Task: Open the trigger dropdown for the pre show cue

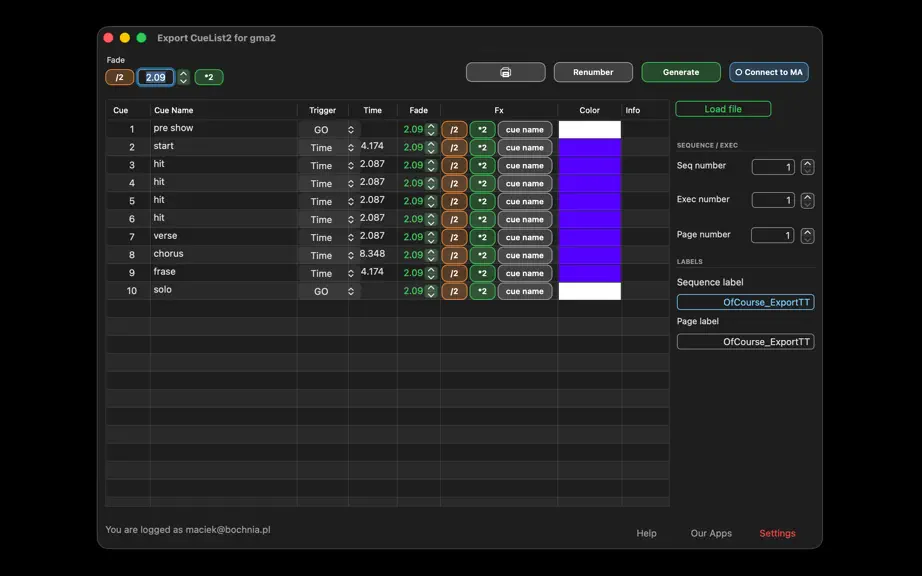Action: click(x=329, y=130)
